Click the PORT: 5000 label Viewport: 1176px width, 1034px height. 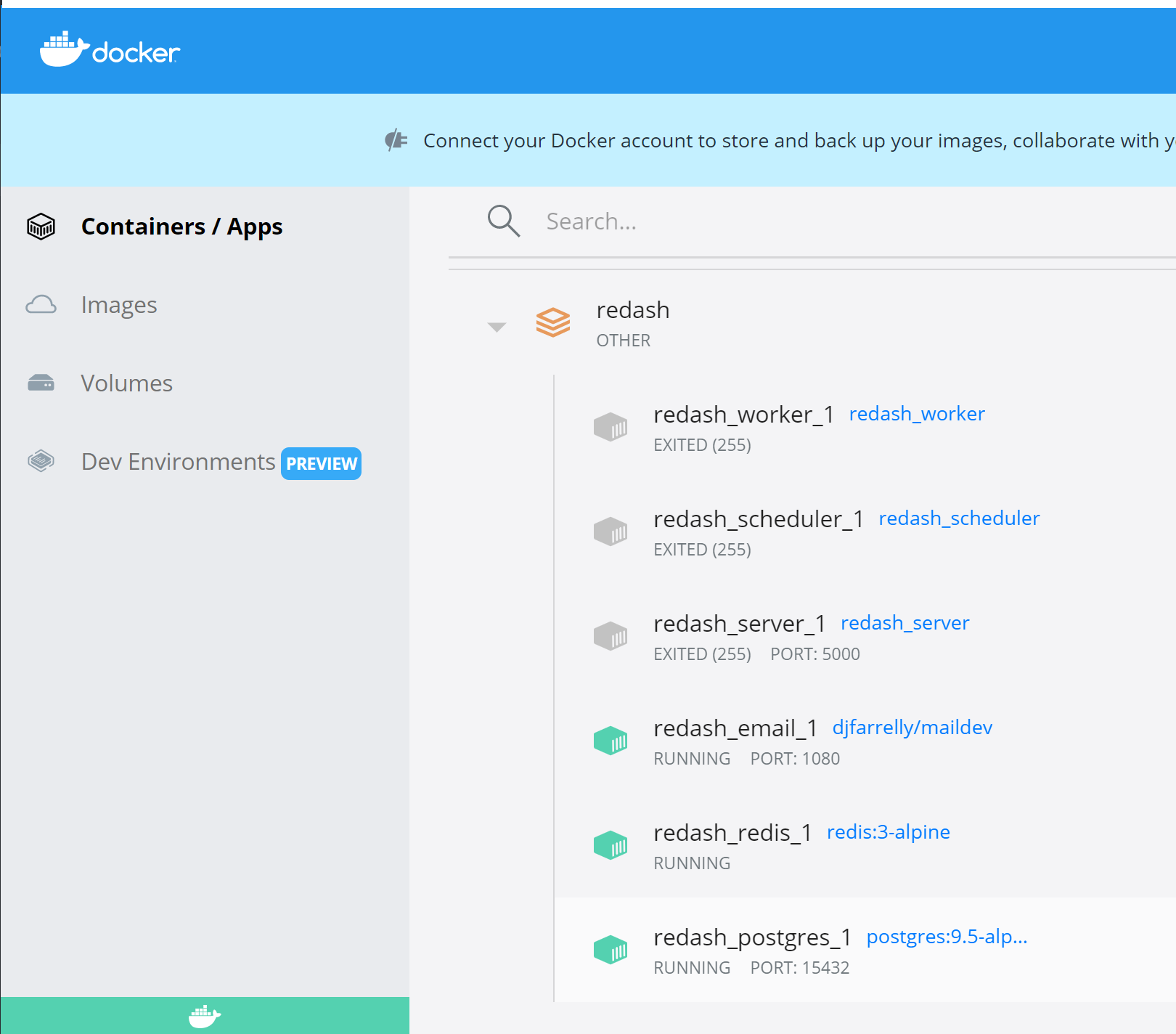(814, 654)
